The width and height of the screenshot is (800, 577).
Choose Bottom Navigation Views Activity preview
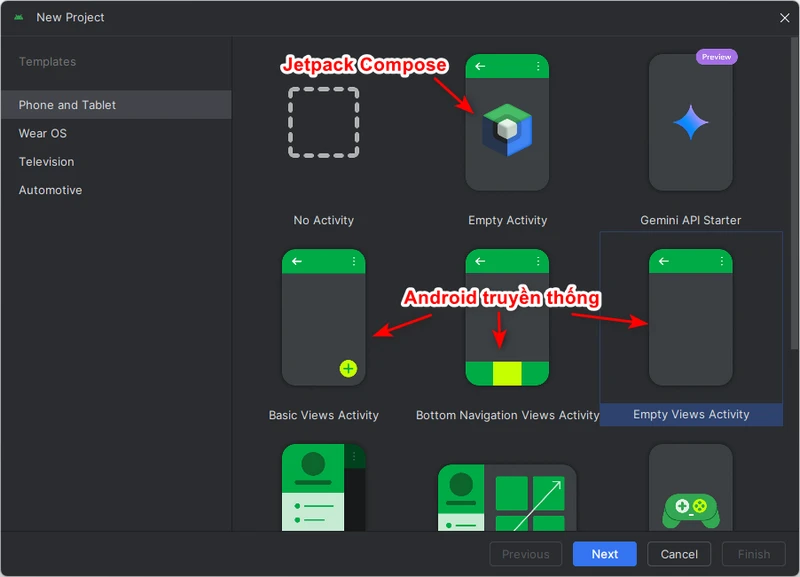click(507, 317)
